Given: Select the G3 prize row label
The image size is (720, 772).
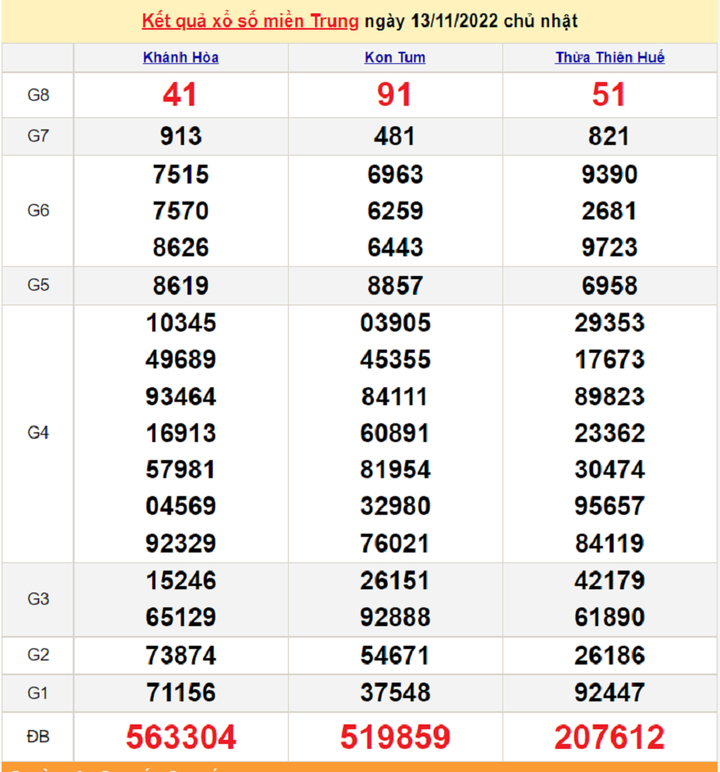Looking at the screenshot, I should (x=38, y=599).
